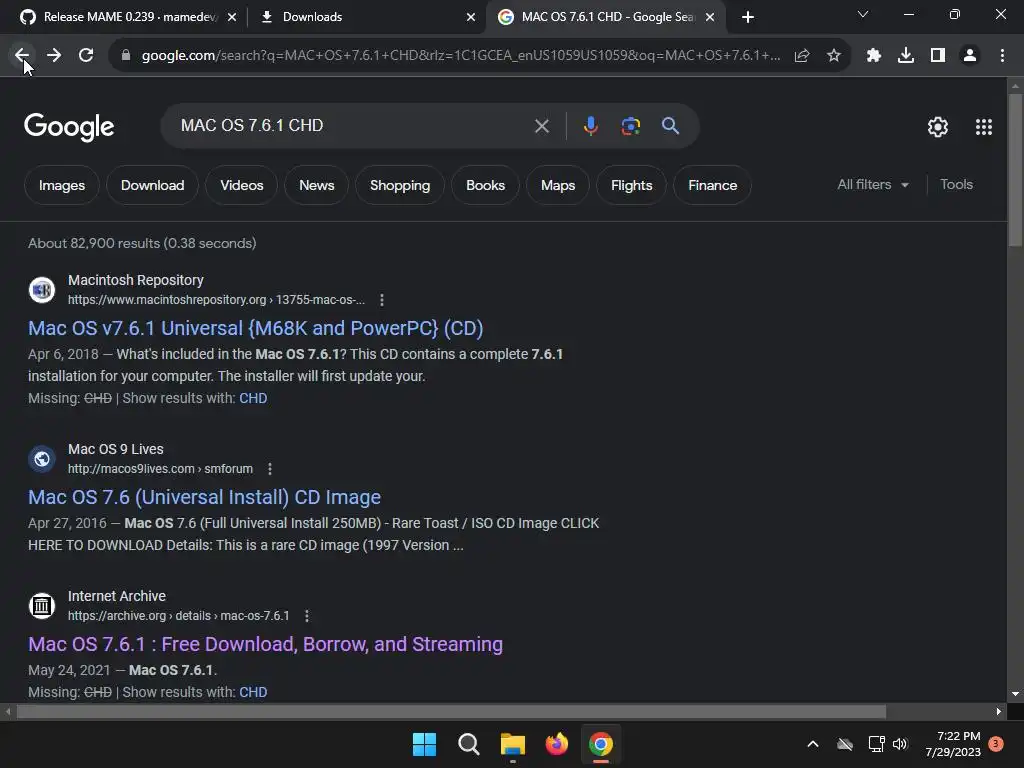Screen dimensions: 1024x768
Task: Filter results by Shopping
Action: coord(400,185)
